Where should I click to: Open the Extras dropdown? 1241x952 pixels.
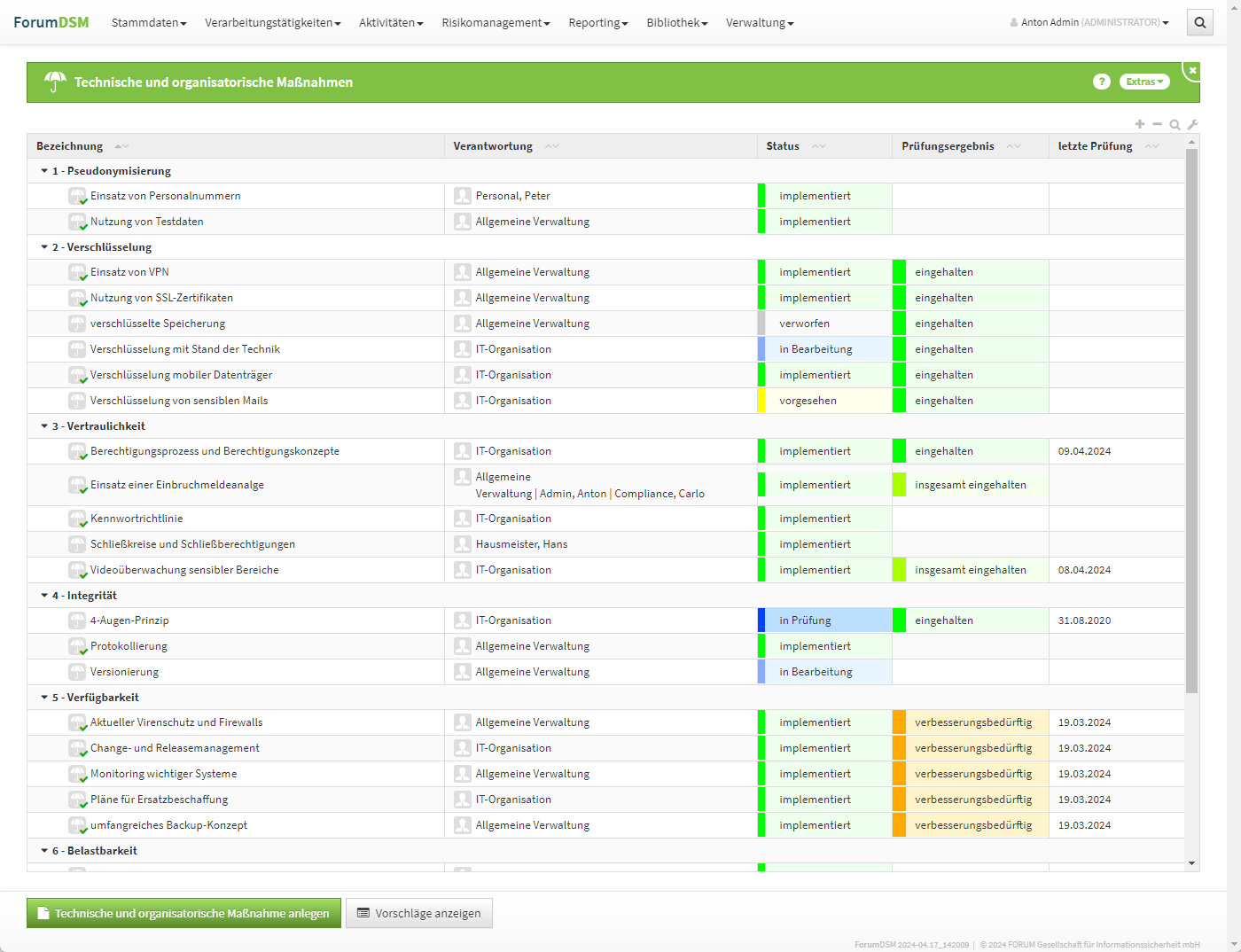1144,82
